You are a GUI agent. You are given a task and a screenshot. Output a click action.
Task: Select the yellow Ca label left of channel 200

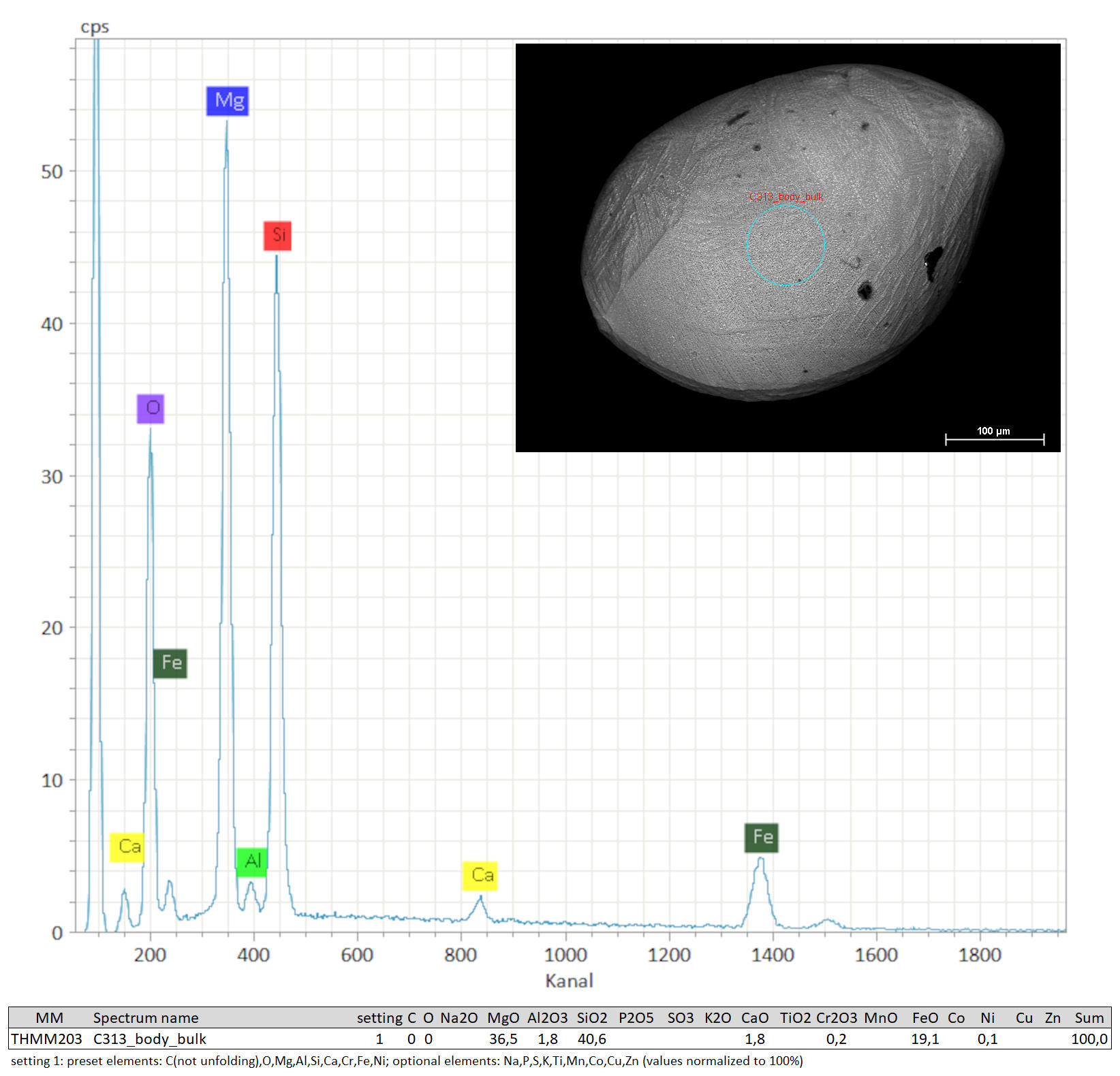pos(127,847)
